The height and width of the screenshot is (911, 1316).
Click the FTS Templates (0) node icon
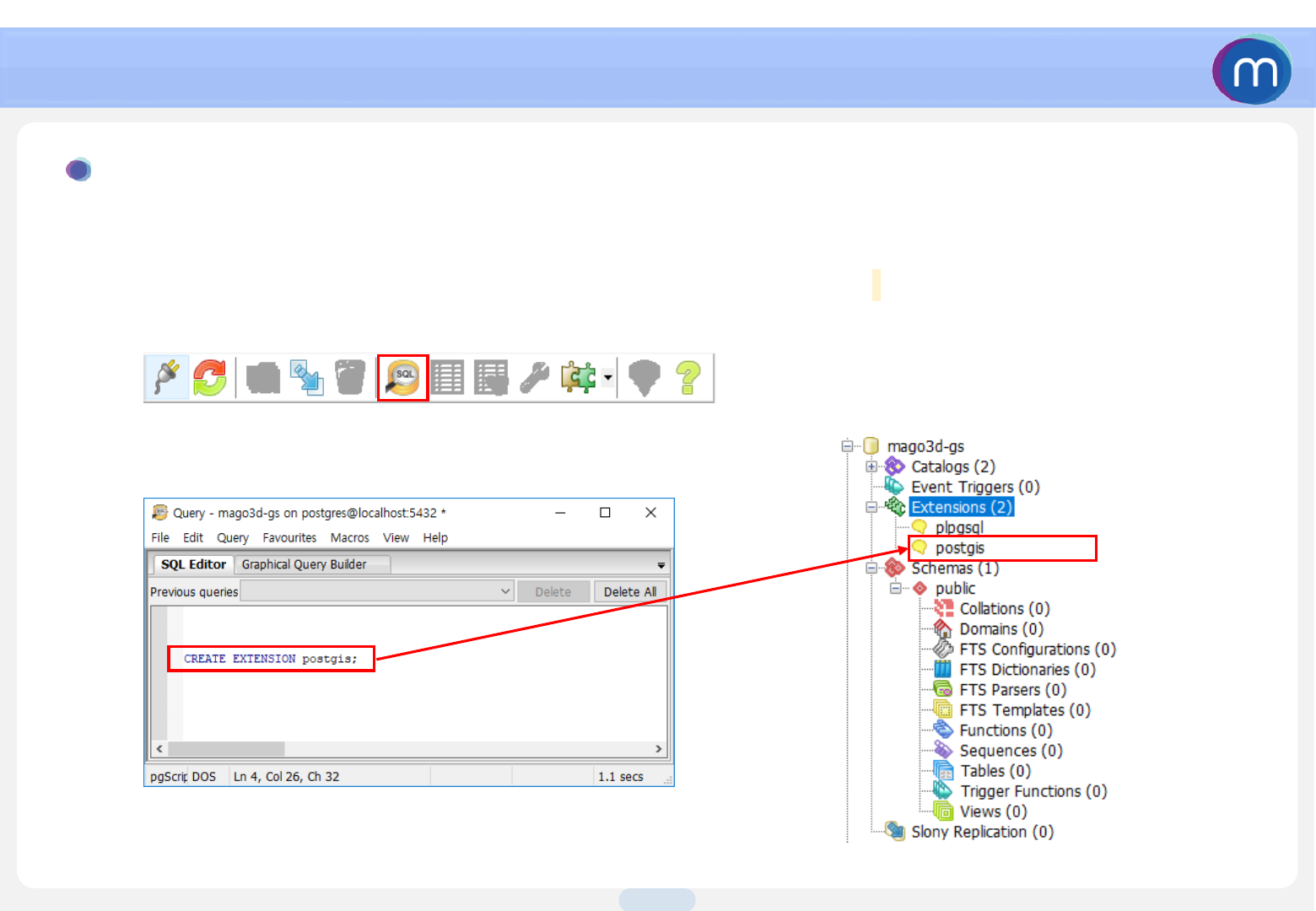tap(943, 709)
